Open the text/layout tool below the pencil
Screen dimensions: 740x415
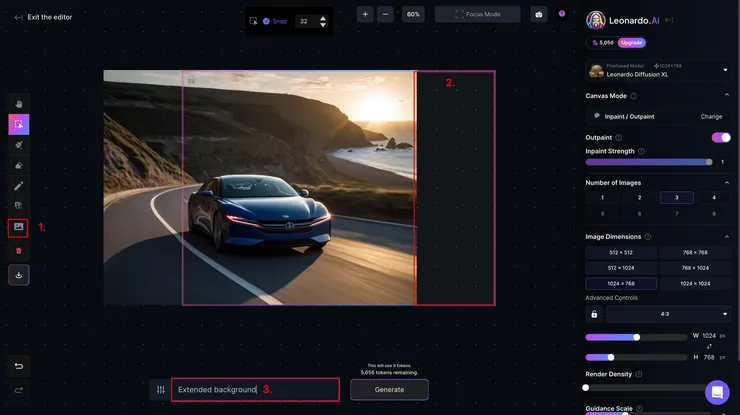point(18,205)
